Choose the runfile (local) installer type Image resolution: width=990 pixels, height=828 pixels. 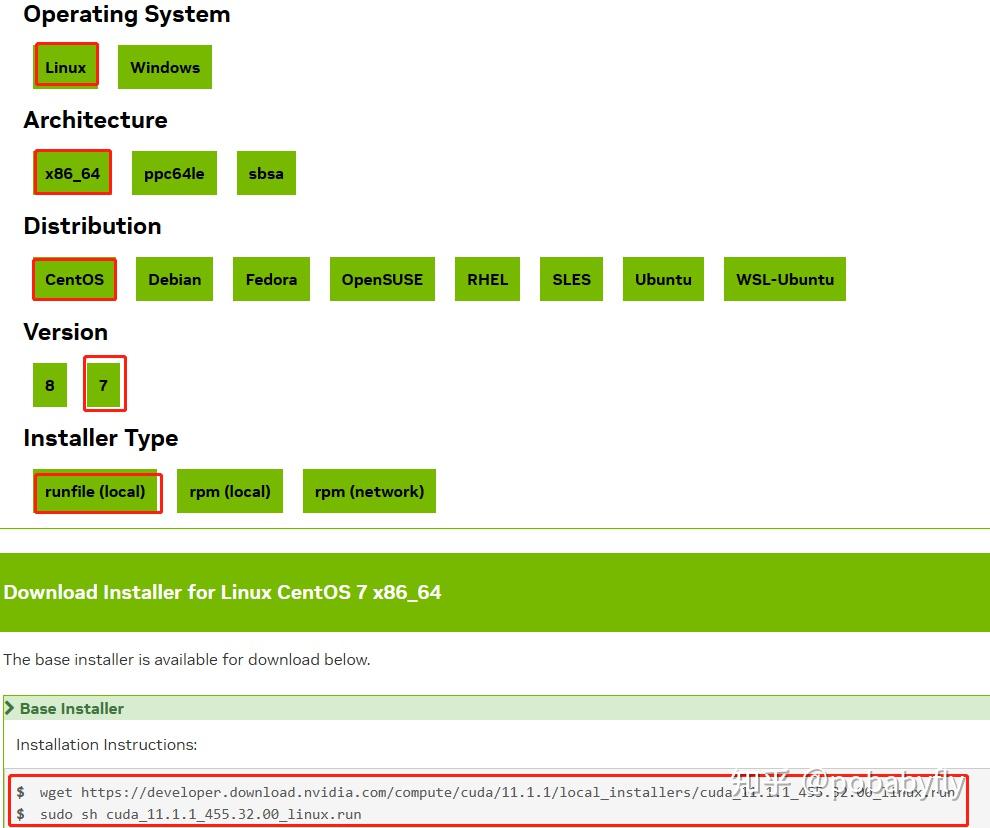coord(96,491)
